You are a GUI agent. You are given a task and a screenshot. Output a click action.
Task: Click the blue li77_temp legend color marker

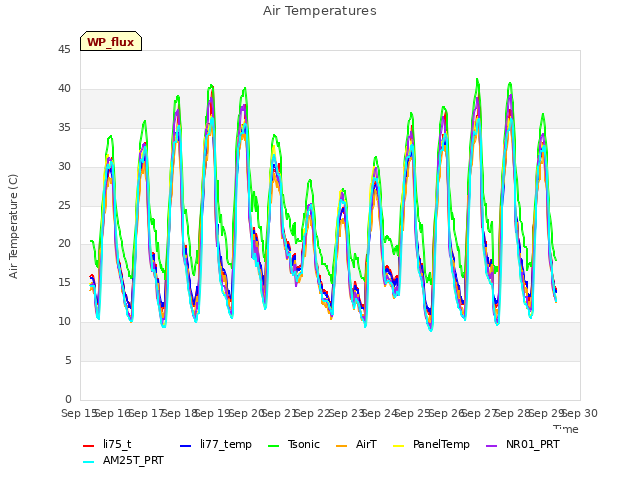click(x=185, y=446)
